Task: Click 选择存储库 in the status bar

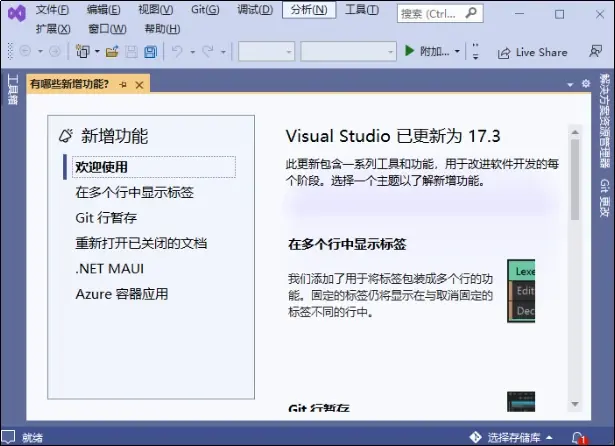Action: point(513,437)
